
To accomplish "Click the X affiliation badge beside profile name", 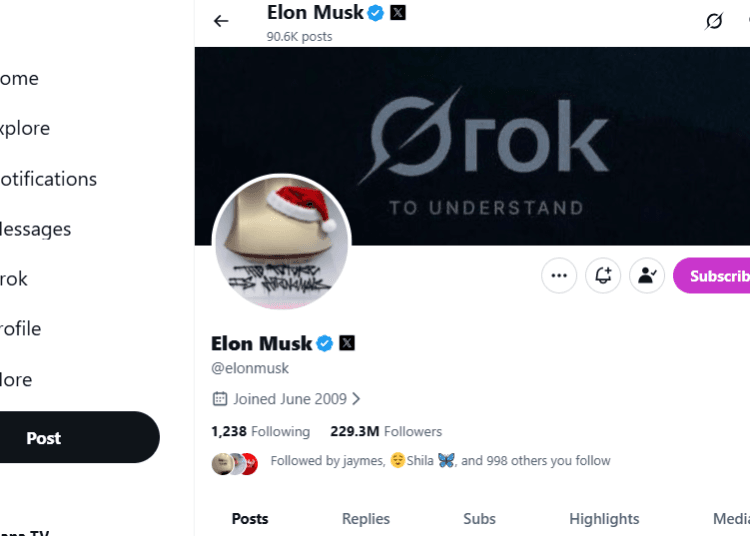I will pos(347,343).
